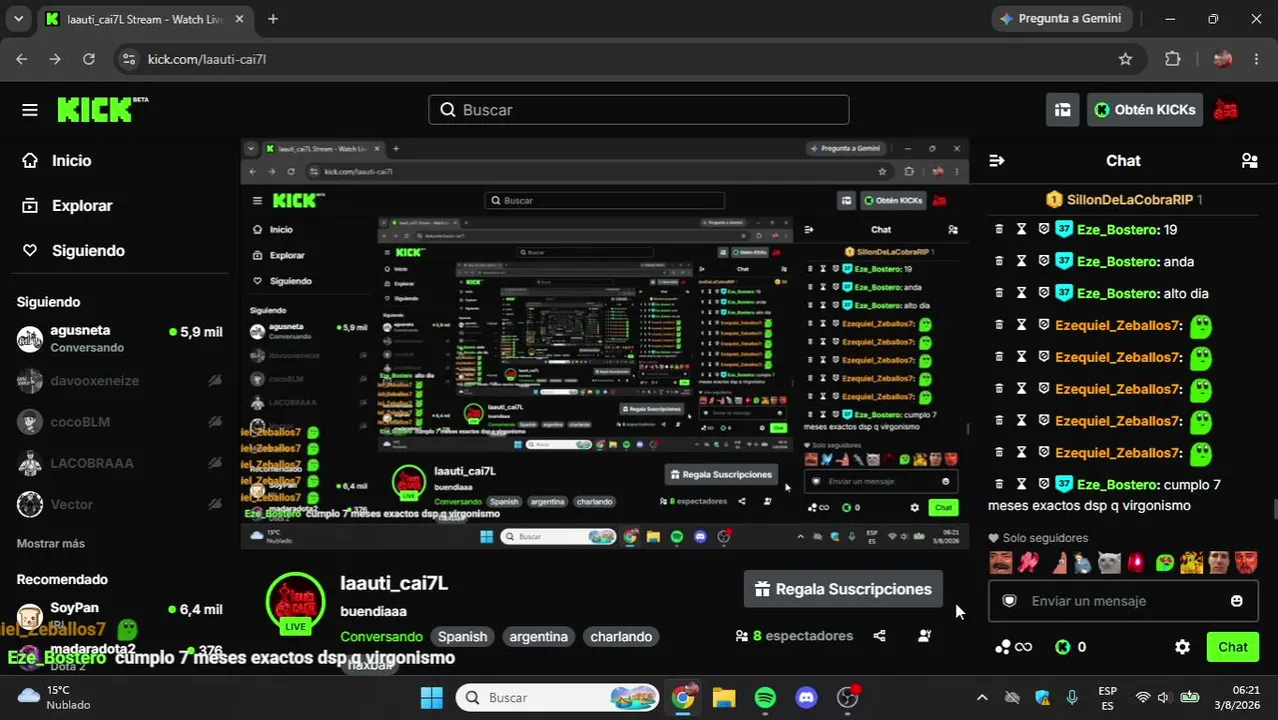Select the laauti_cai7L Stream browser tab
Screen dimensions: 1278x720
[146, 19]
